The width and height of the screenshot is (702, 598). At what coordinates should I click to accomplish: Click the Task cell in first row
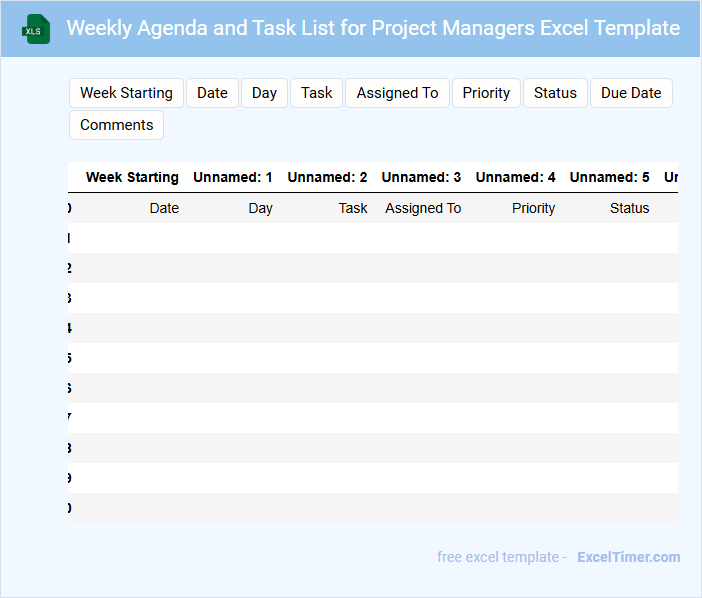point(353,208)
